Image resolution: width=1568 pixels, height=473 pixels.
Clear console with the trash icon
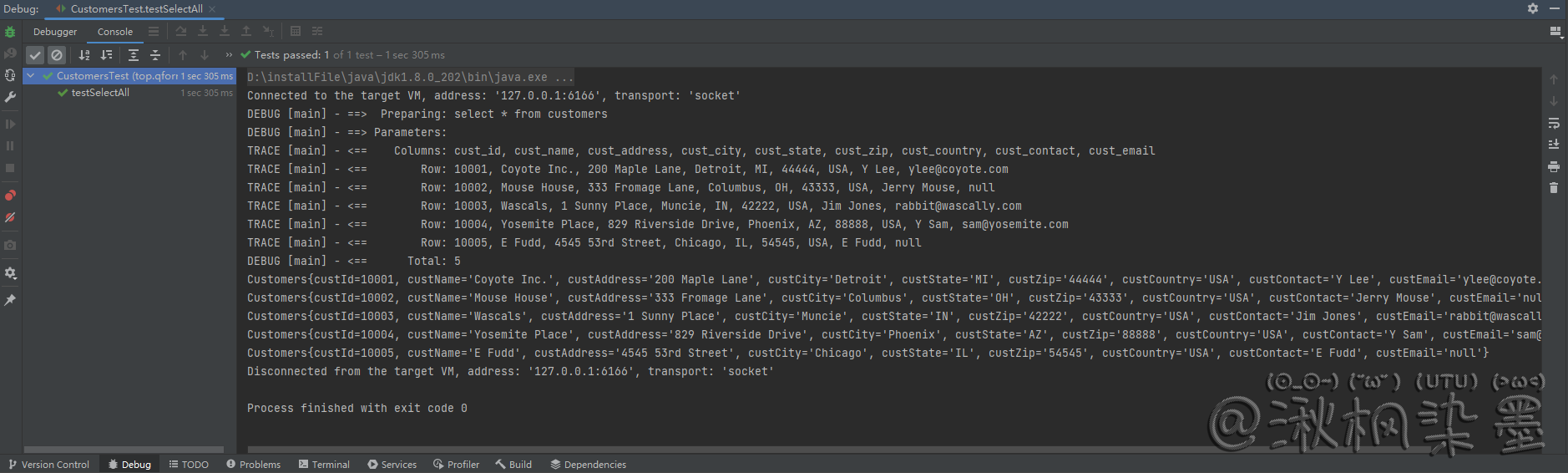point(1554,188)
